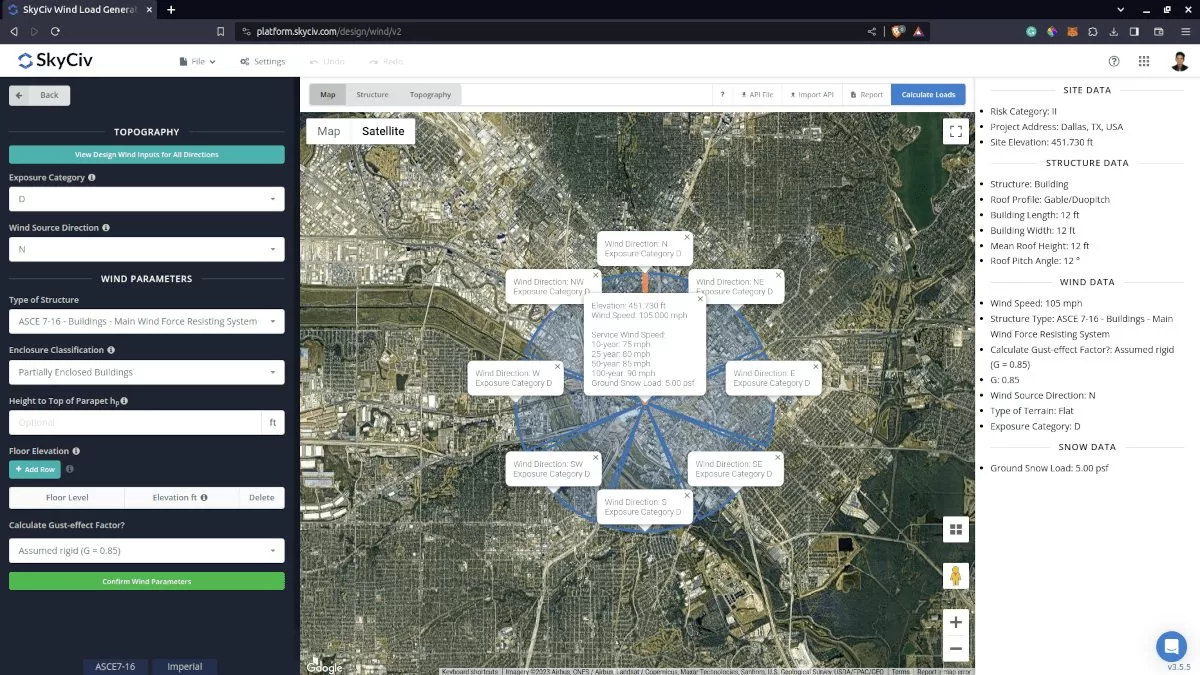Viewport: 1200px width, 675px height.
Task: Open the help question mark icon
Action: [x=1114, y=61]
